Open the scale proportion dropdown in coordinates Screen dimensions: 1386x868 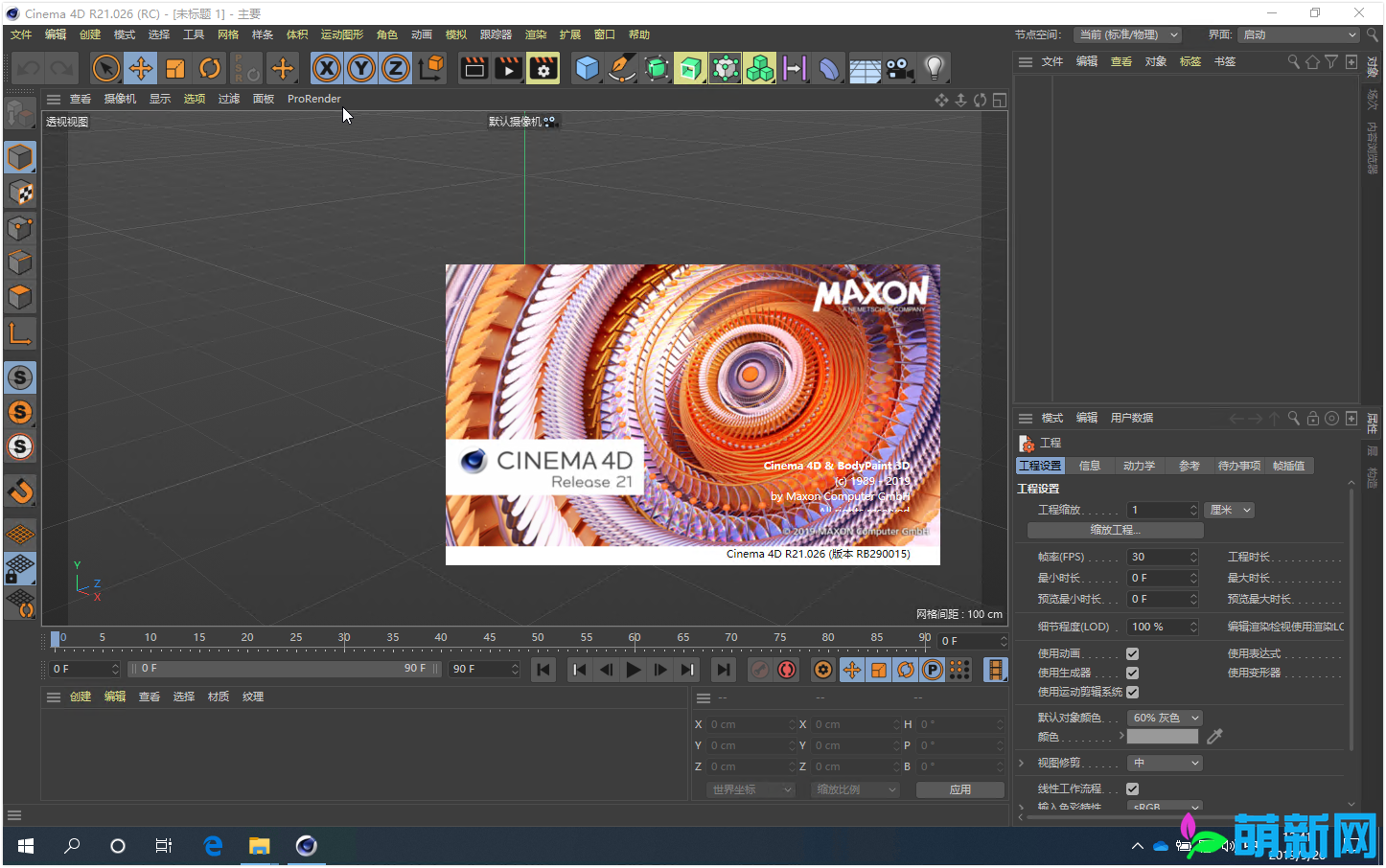point(856,789)
